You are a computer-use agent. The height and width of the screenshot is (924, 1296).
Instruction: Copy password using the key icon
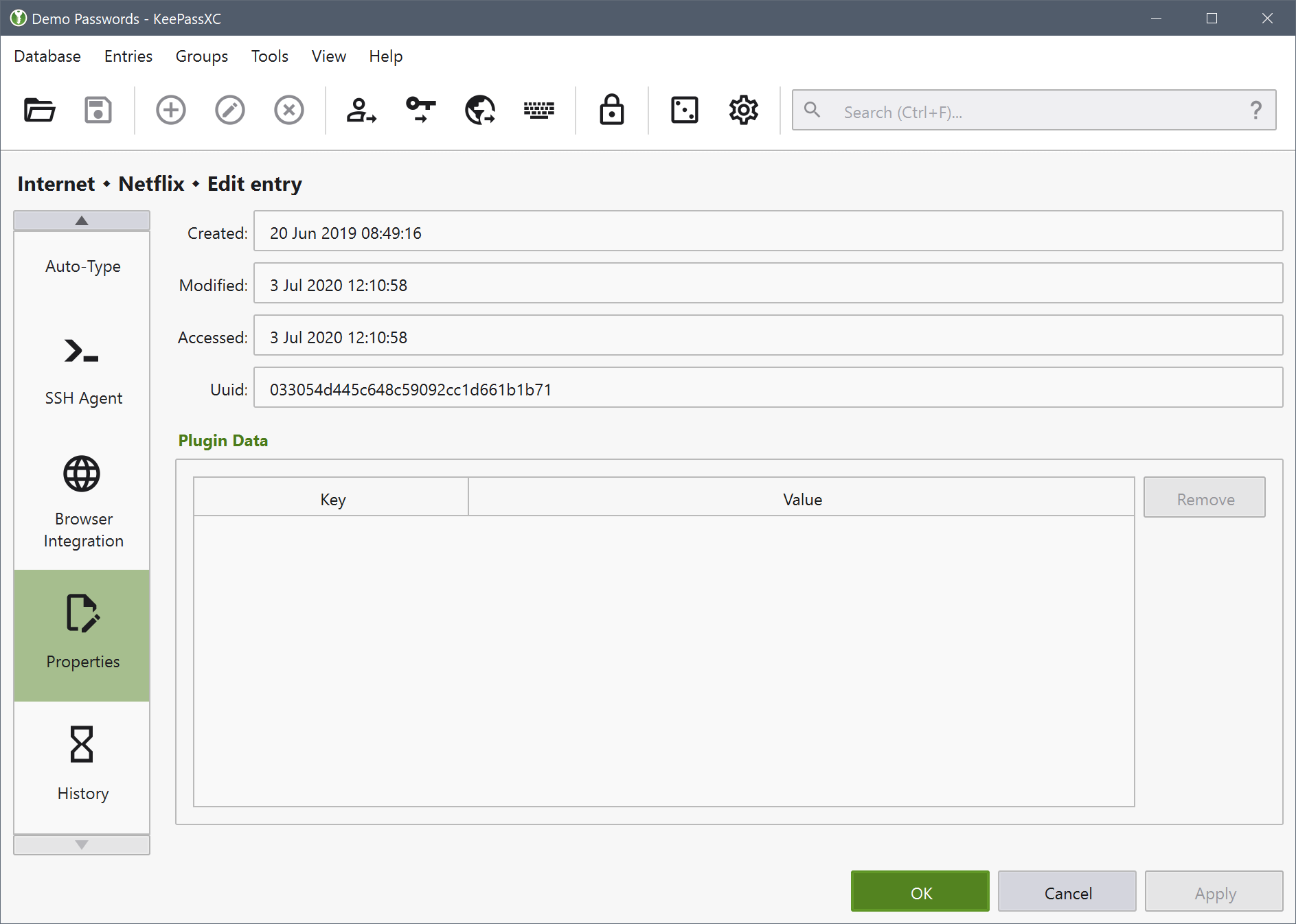click(420, 110)
